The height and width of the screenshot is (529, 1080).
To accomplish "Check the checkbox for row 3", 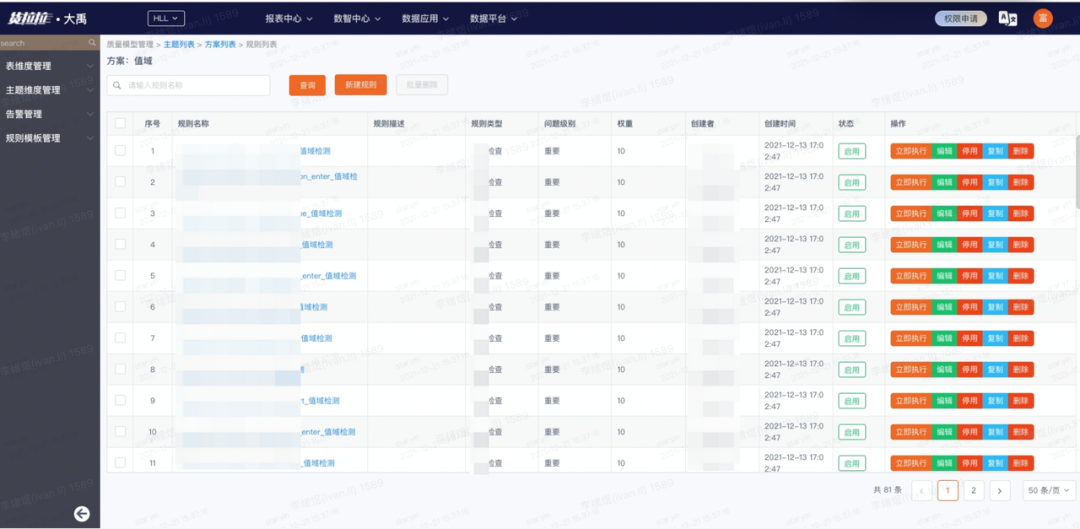I will click(x=121, y=213).
